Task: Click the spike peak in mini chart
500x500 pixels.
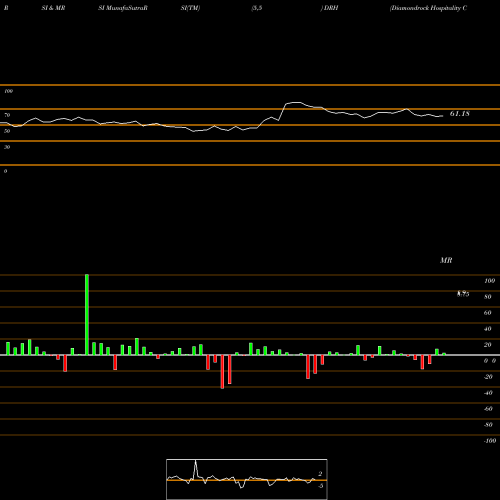Action: [x=196, y=461]
